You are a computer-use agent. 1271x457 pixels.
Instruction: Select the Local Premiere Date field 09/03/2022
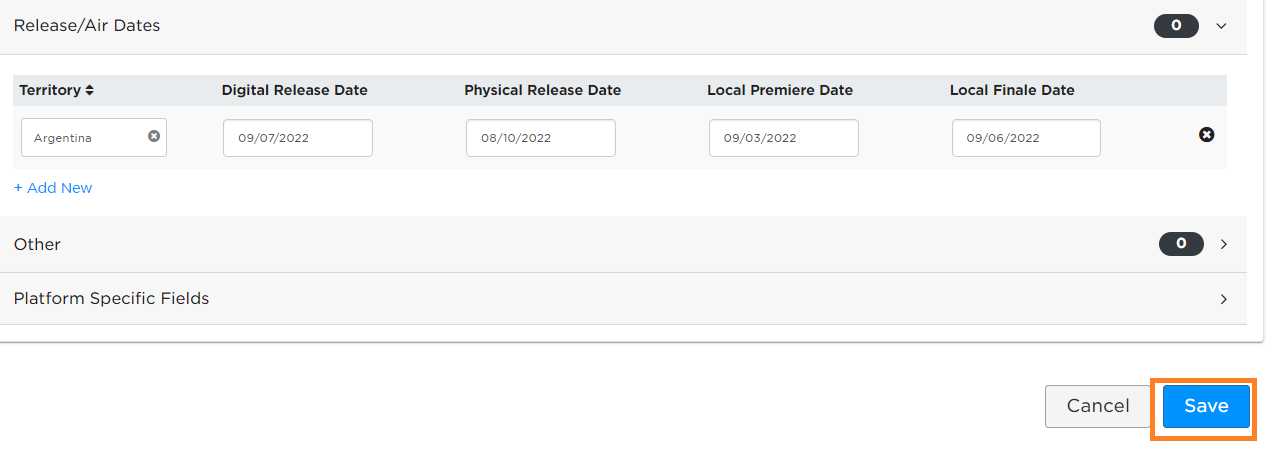click(784, 138)
